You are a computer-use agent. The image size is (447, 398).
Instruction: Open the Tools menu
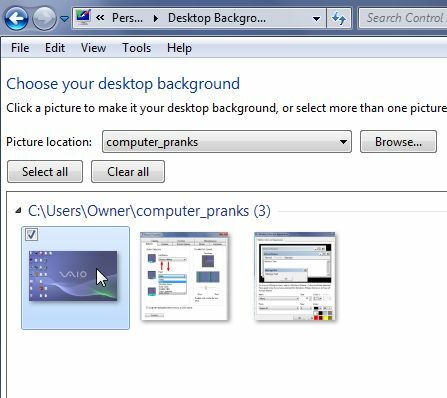coord(136,48)
